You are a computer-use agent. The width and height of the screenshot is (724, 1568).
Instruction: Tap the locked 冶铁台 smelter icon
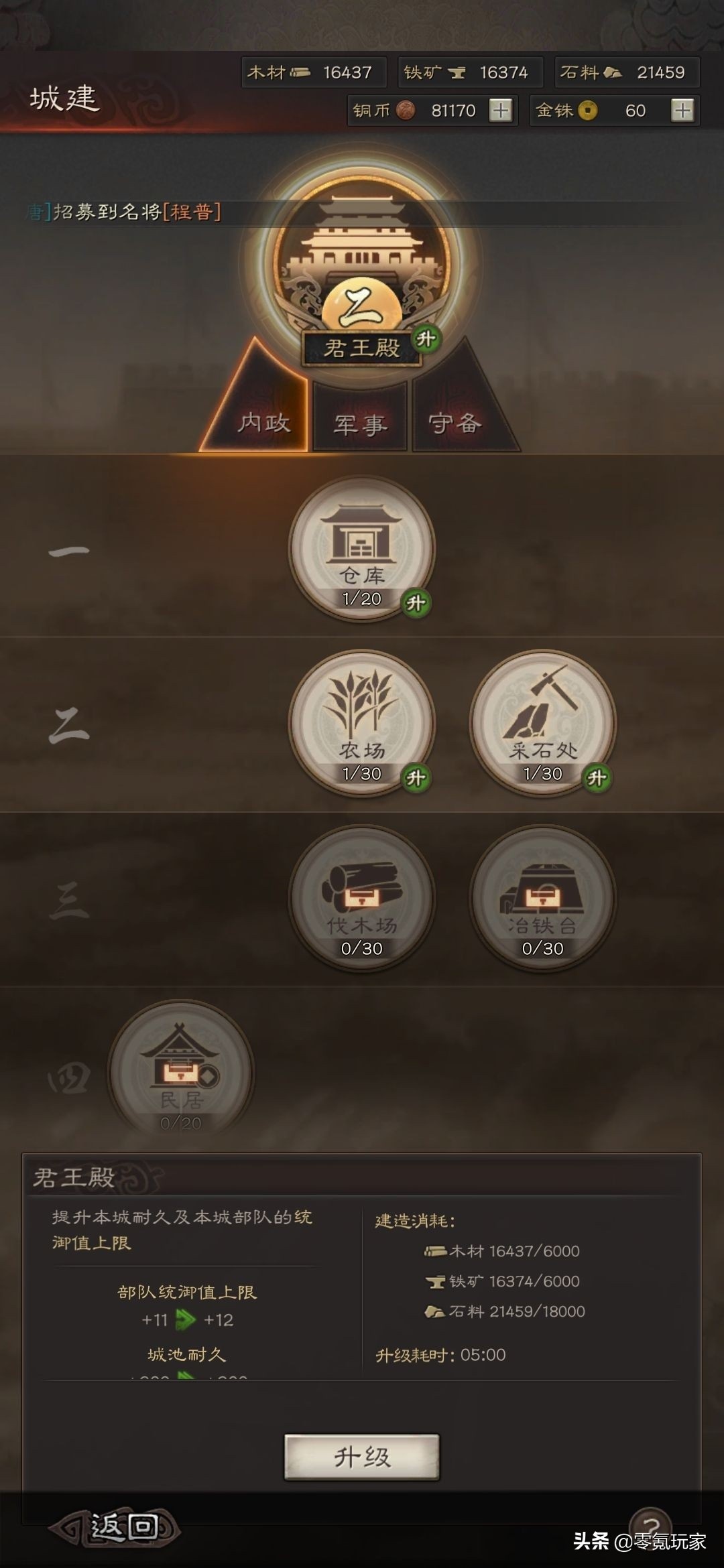click(x=543, y=898)
